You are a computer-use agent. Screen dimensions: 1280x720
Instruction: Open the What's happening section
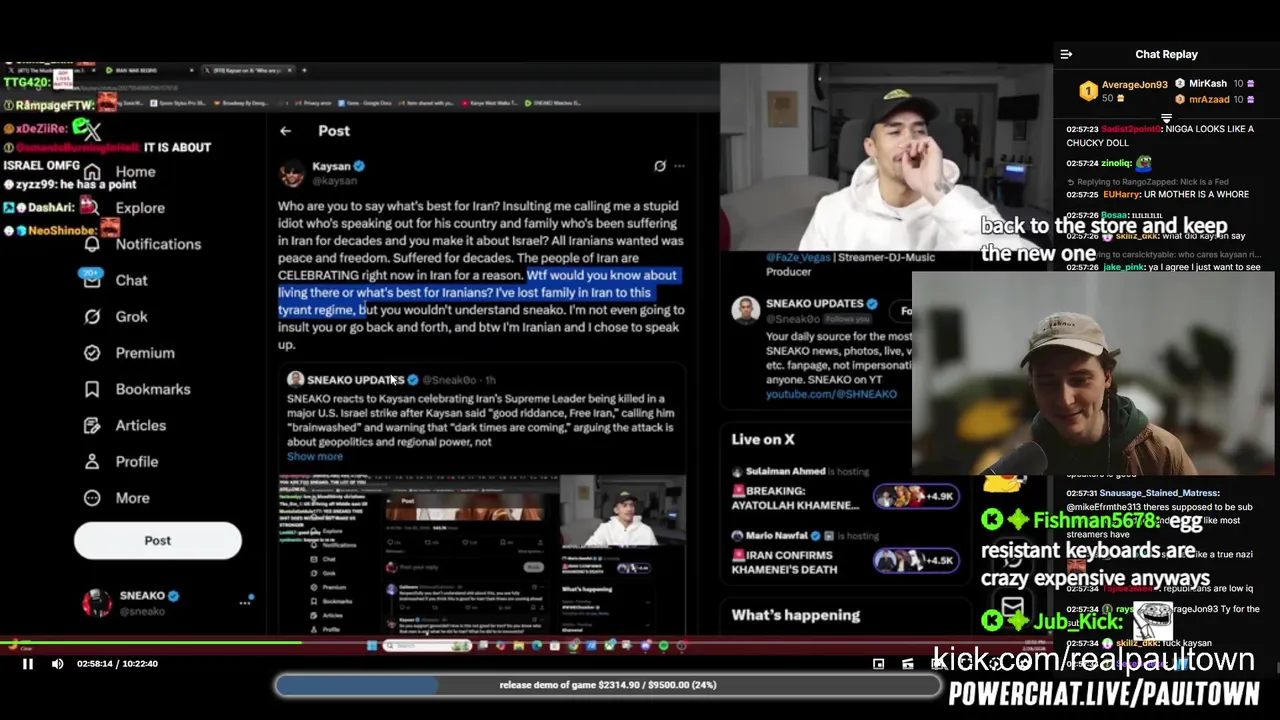(x=795, y=616)
